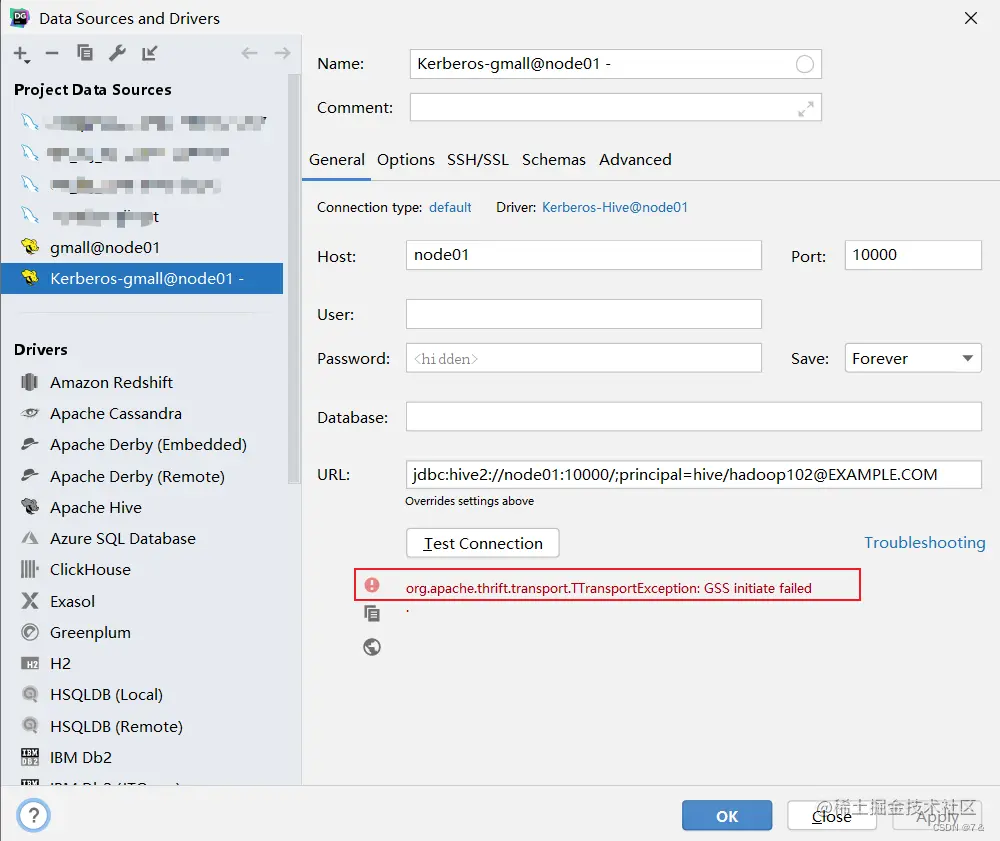Click the red error exclamation icon
The height and width of the screenshot is (841, 1000).
pyautogui.click(x=372, y=585)
